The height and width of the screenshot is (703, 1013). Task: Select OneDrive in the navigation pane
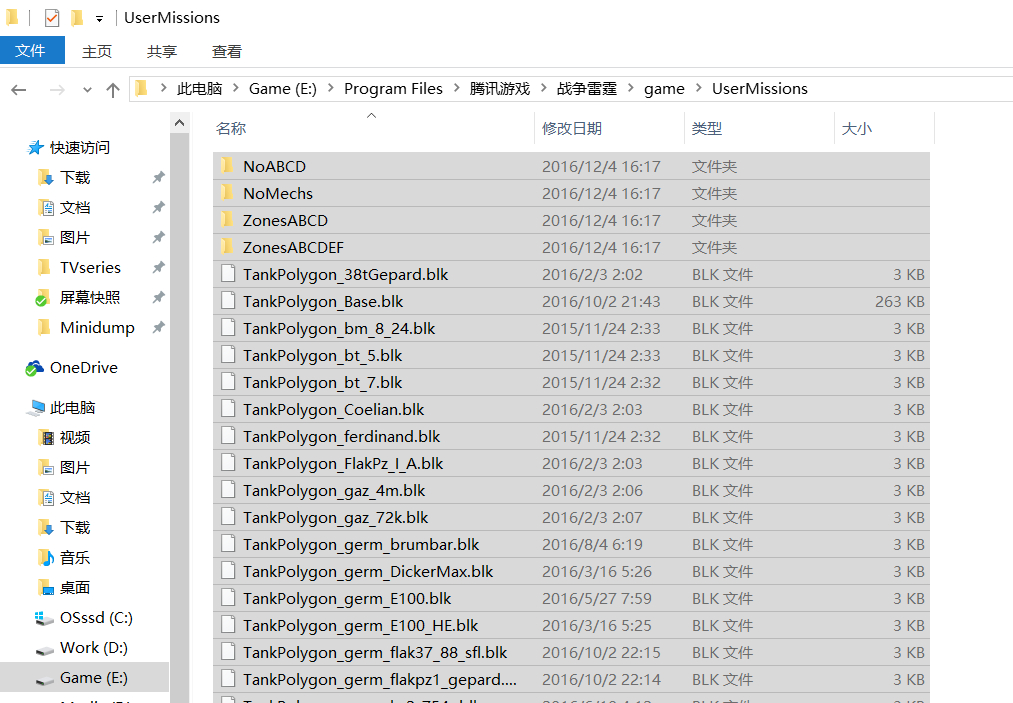click(x=72, y=368)
